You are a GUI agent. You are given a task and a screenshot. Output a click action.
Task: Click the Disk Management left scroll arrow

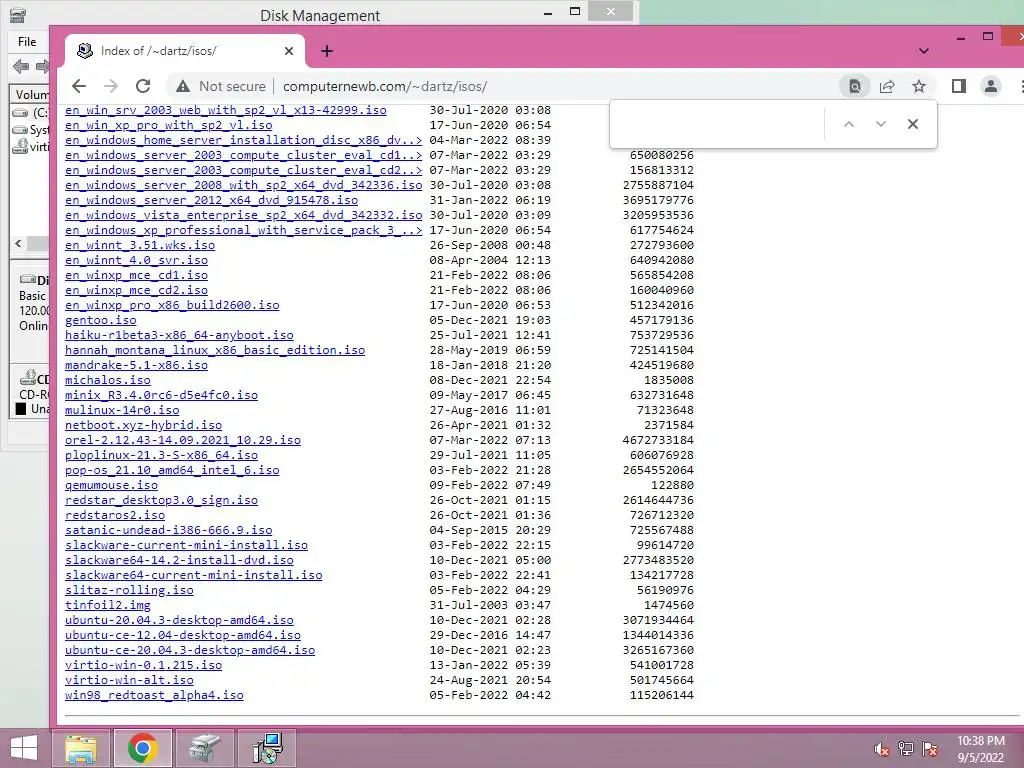click(18, 244)
